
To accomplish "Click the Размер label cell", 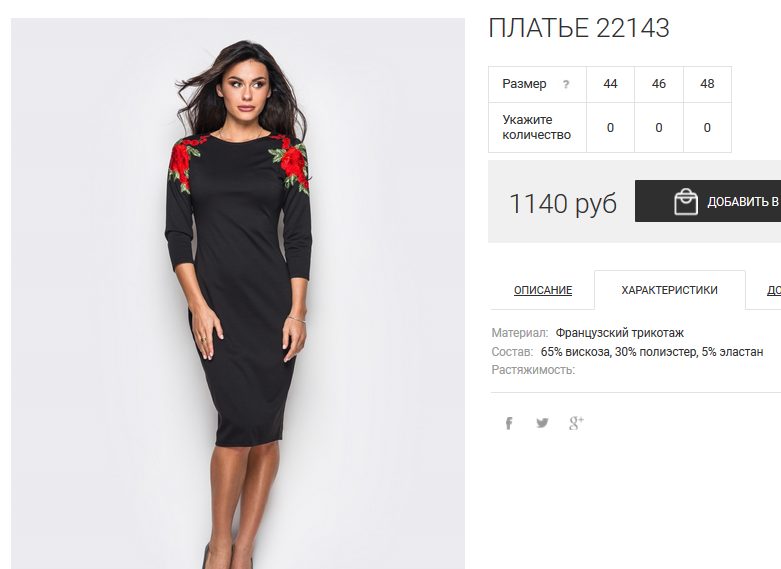I will click(537, 84).
